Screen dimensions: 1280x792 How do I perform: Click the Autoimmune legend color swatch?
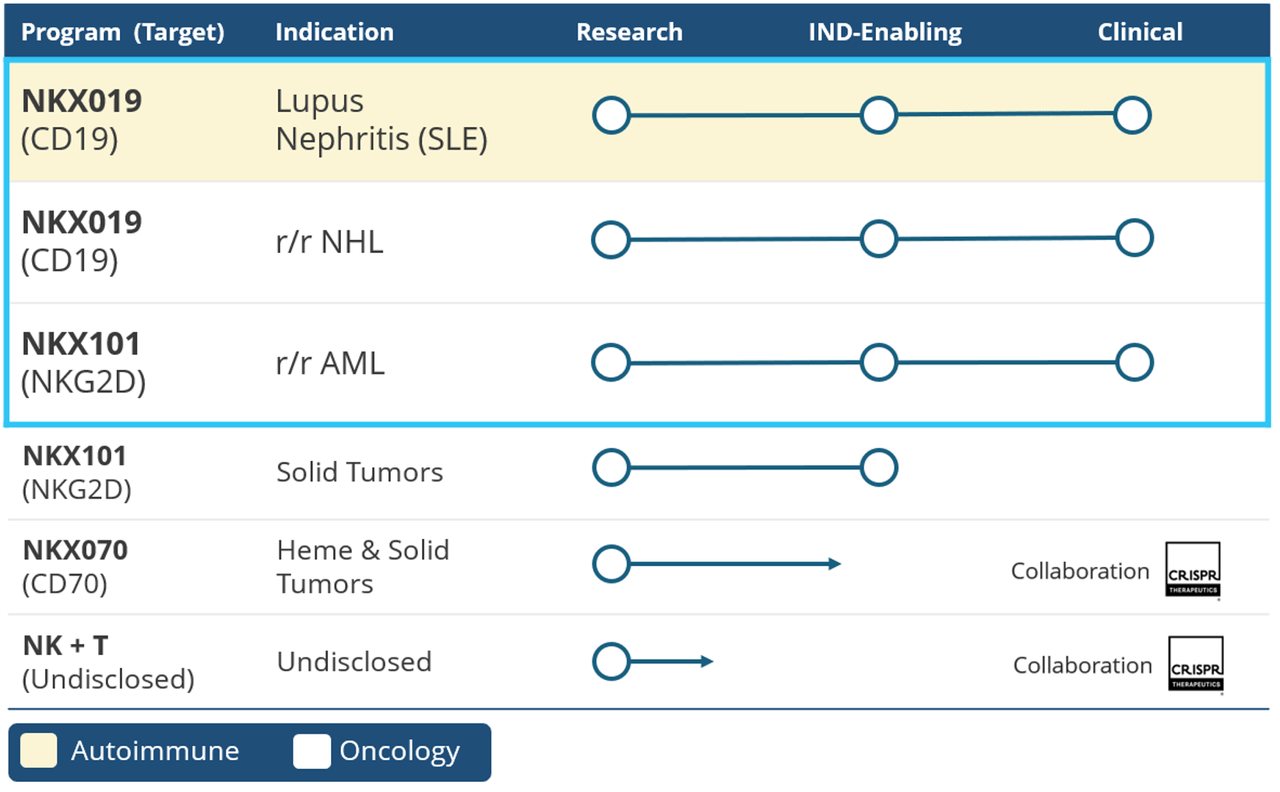point(39,751)
